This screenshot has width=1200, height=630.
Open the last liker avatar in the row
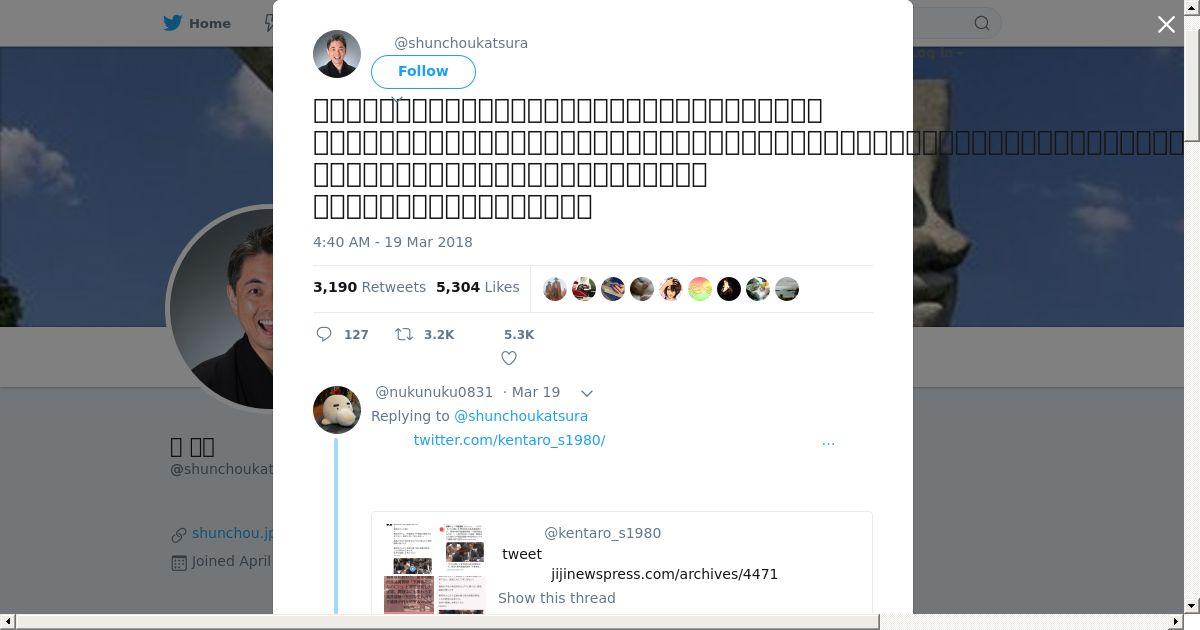pyautogui.click(x=787, y=289)
